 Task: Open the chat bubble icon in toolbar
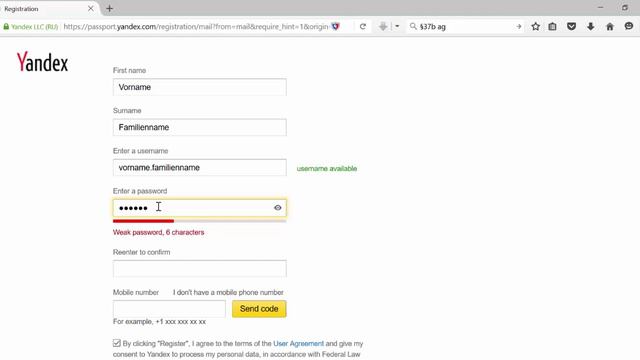(x=629, y=27)
